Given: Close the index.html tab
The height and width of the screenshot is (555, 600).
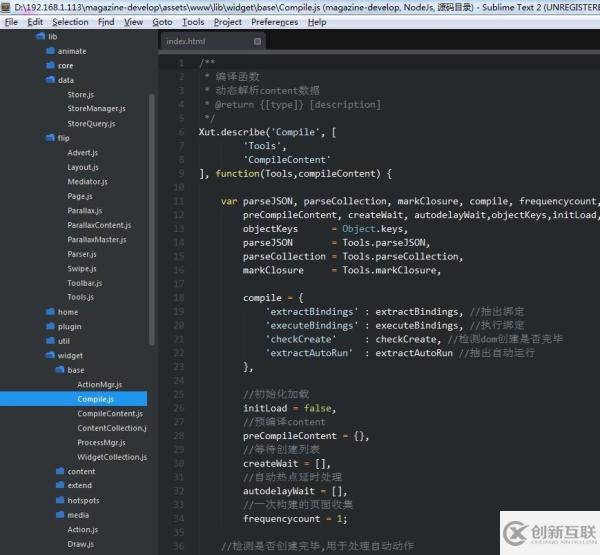Looking at the screenshot, I should pos(257,41).
